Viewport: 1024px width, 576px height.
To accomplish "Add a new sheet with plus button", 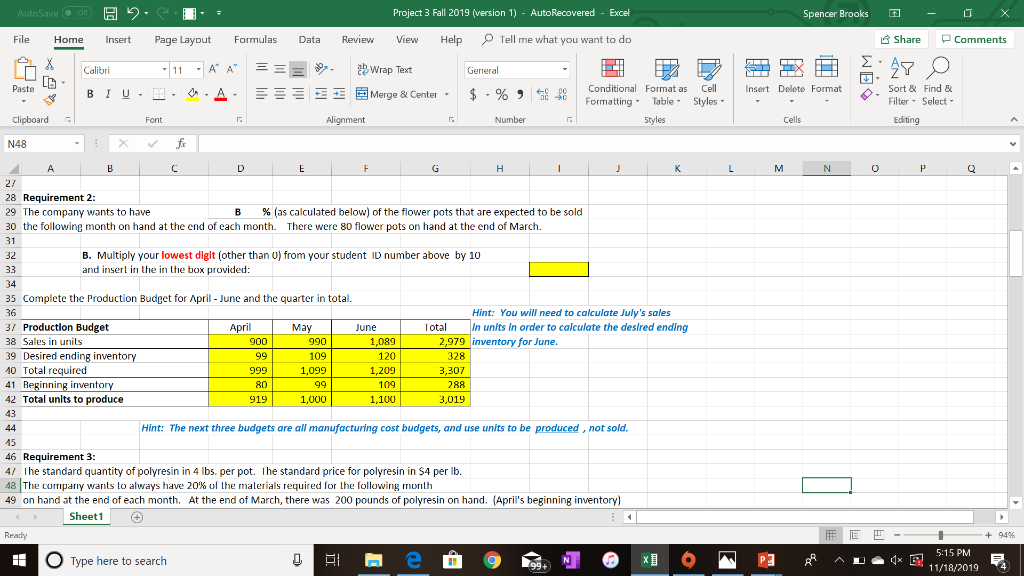I will pos(136,517).
